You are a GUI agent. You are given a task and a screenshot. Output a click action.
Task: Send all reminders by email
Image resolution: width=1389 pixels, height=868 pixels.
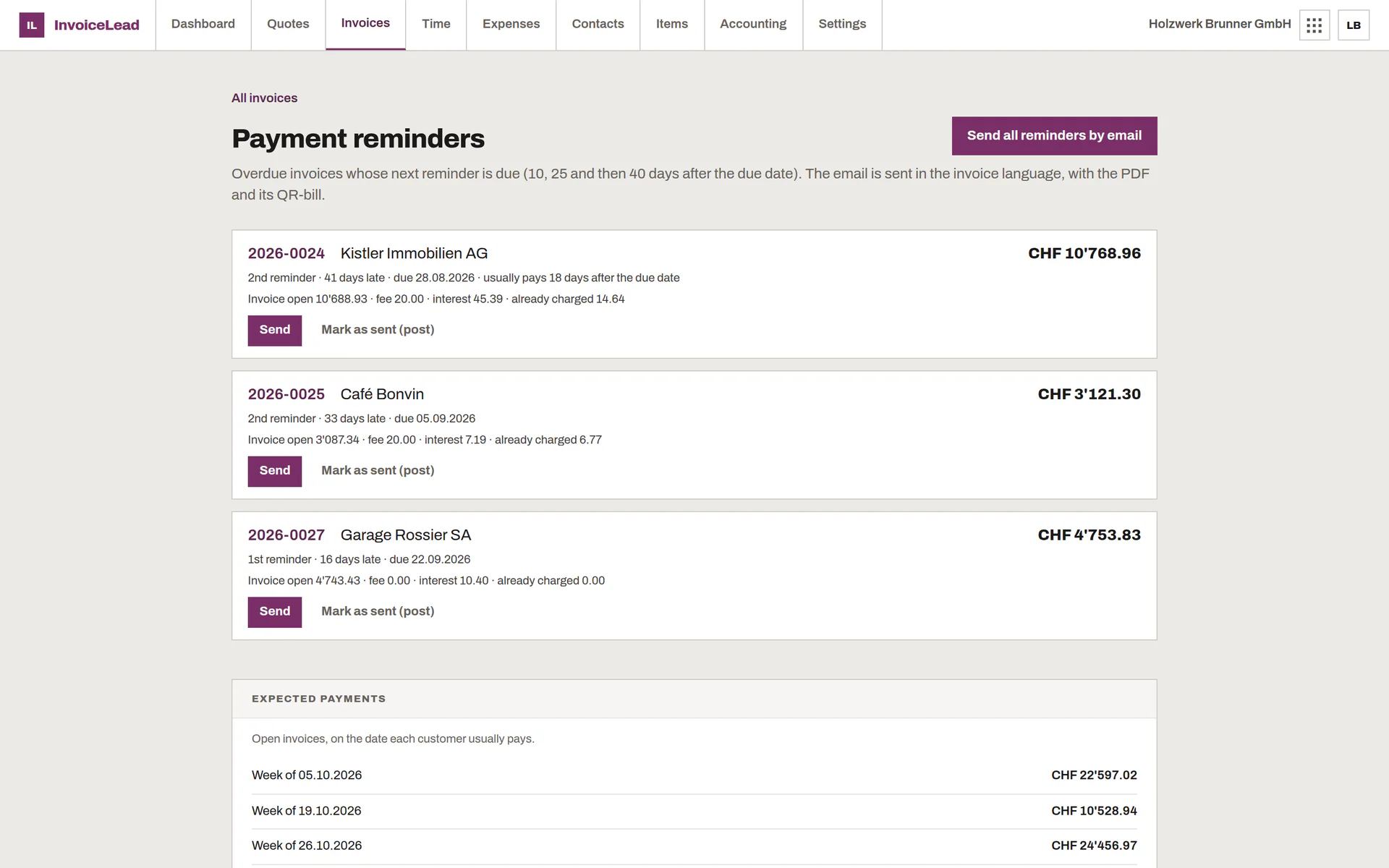pyautogui.click(x=1054, y=136)
